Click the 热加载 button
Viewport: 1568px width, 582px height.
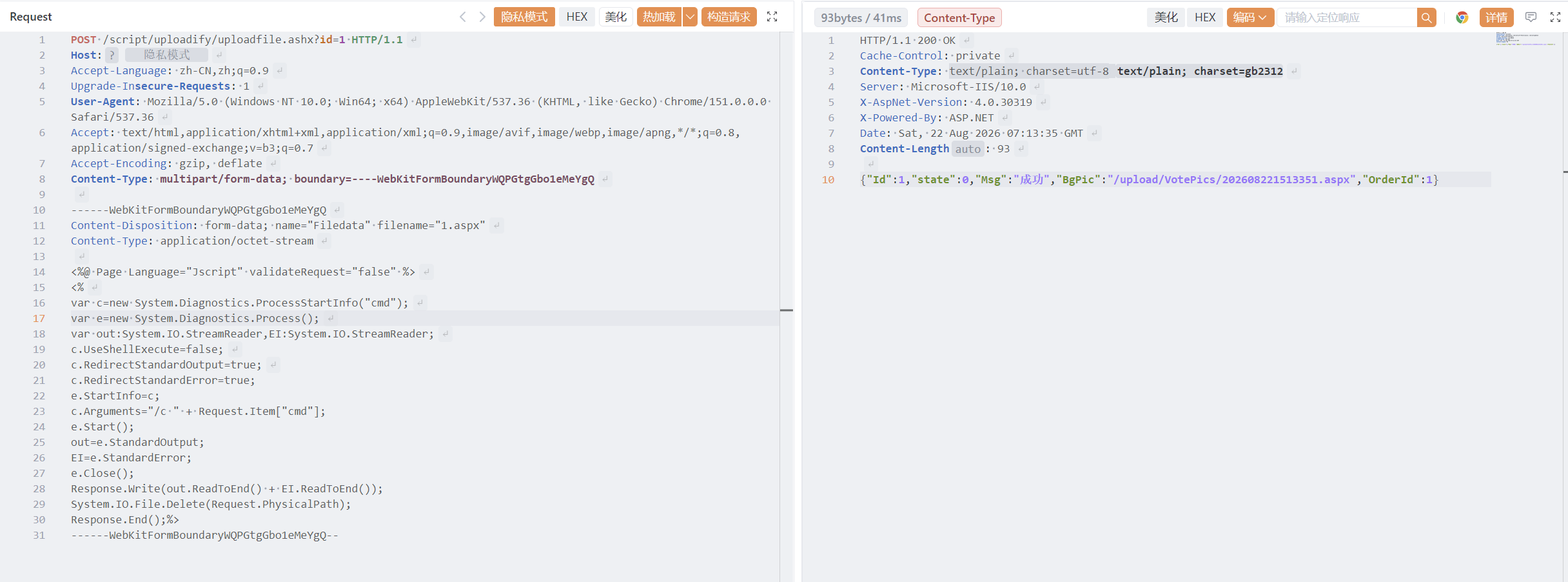coord(659,17)
